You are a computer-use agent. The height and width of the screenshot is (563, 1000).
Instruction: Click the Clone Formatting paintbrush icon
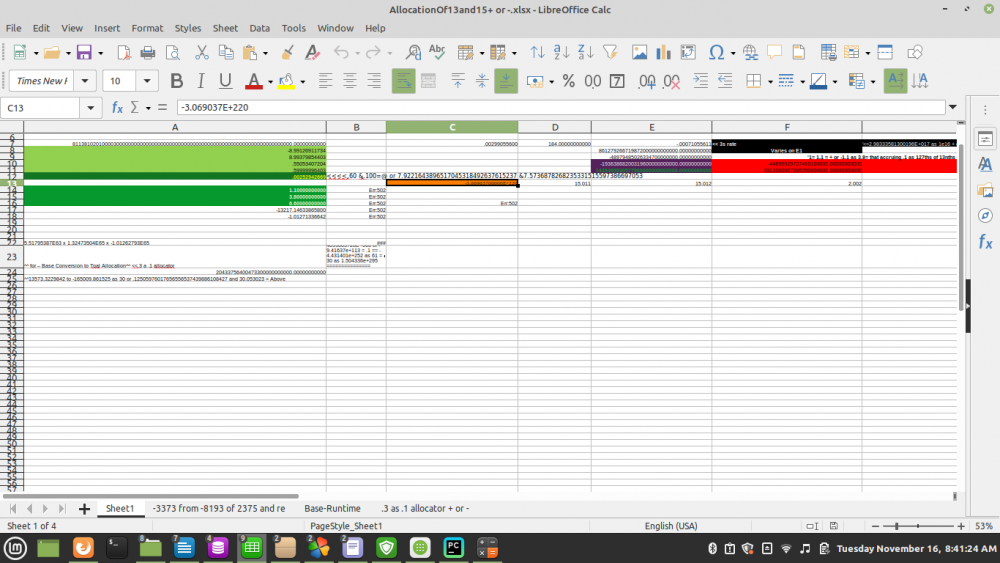coord(288,52)
